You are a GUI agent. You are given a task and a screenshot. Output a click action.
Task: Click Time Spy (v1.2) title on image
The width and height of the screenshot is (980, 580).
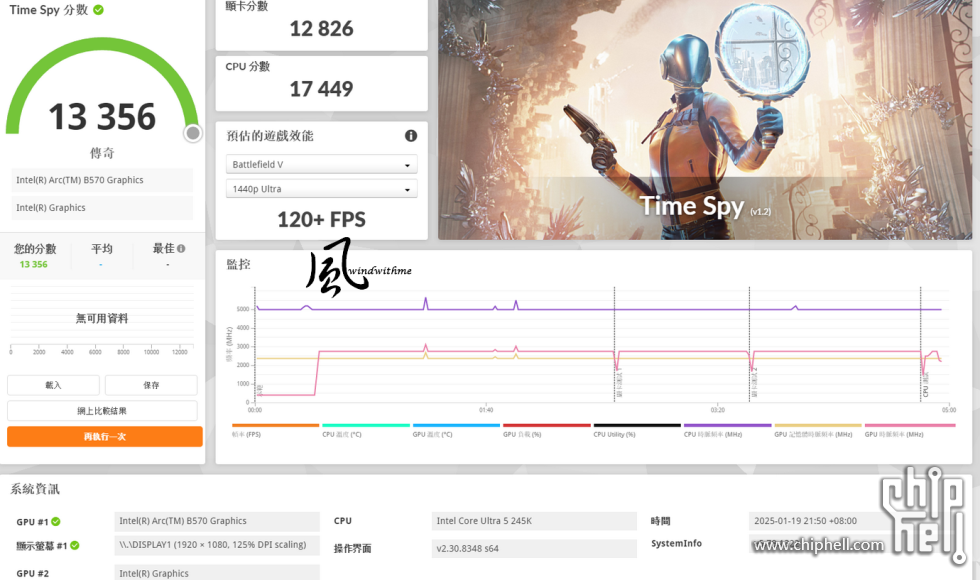pyautogui.click(x=706, y=207)
